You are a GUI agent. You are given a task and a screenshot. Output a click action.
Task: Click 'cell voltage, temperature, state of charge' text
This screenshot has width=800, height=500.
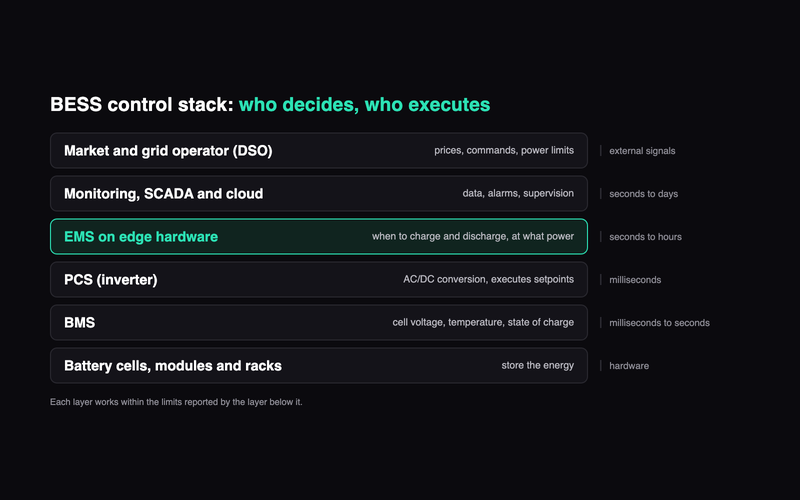tap(483, 322)
